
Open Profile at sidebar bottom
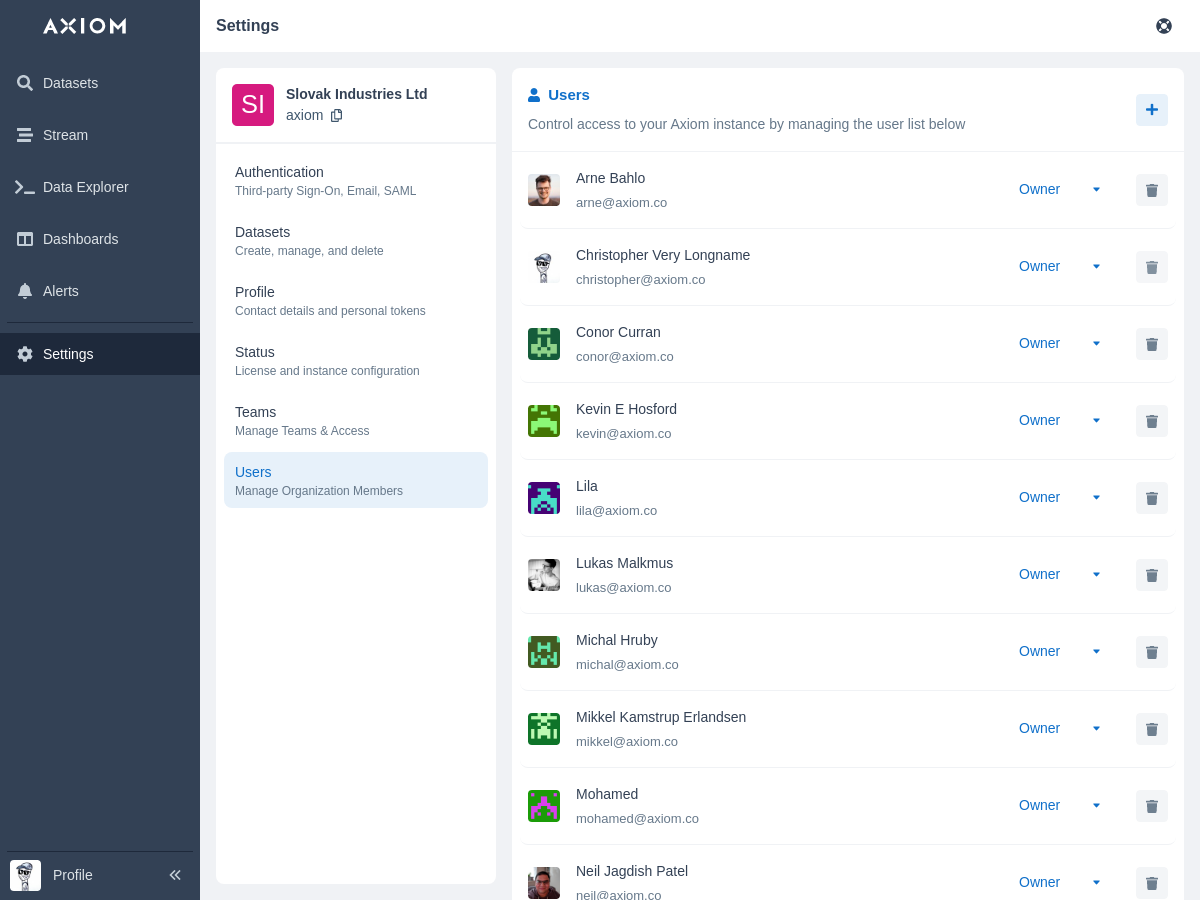tap(72, 875)
